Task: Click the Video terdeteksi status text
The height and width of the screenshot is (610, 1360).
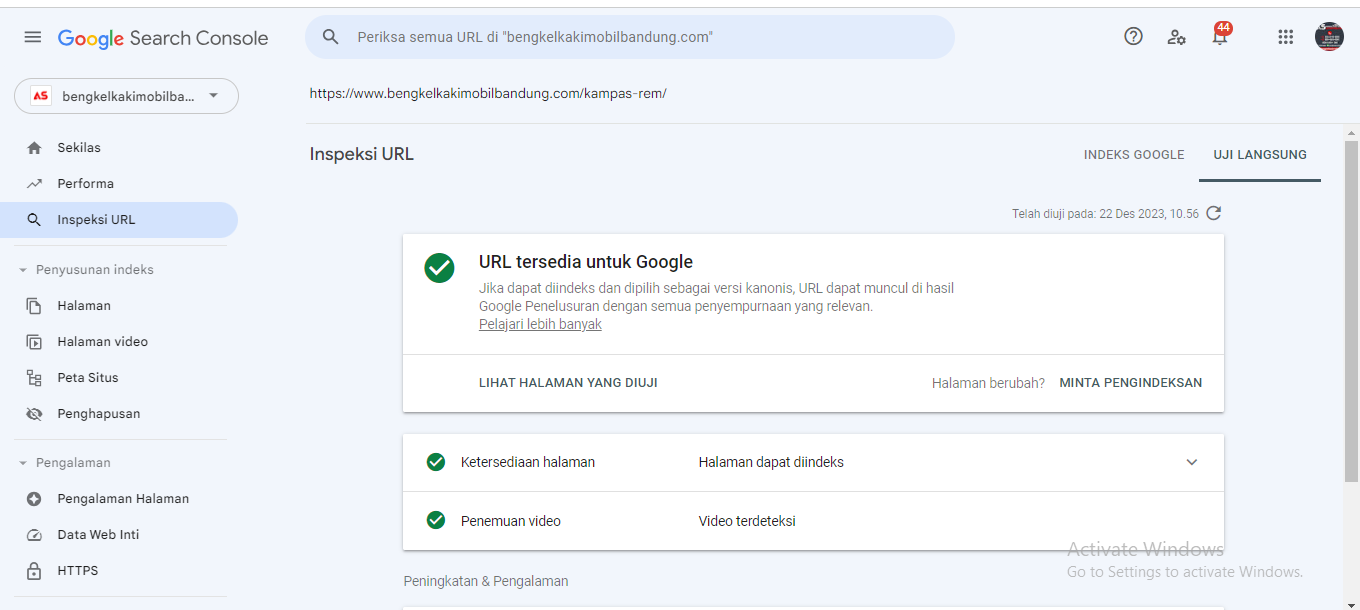Action: 747,521
